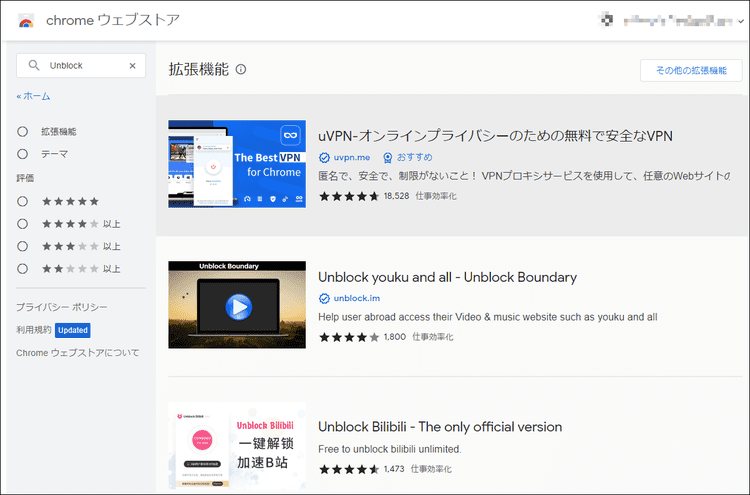Click the 1,473 review count

(x=394, y=469)
